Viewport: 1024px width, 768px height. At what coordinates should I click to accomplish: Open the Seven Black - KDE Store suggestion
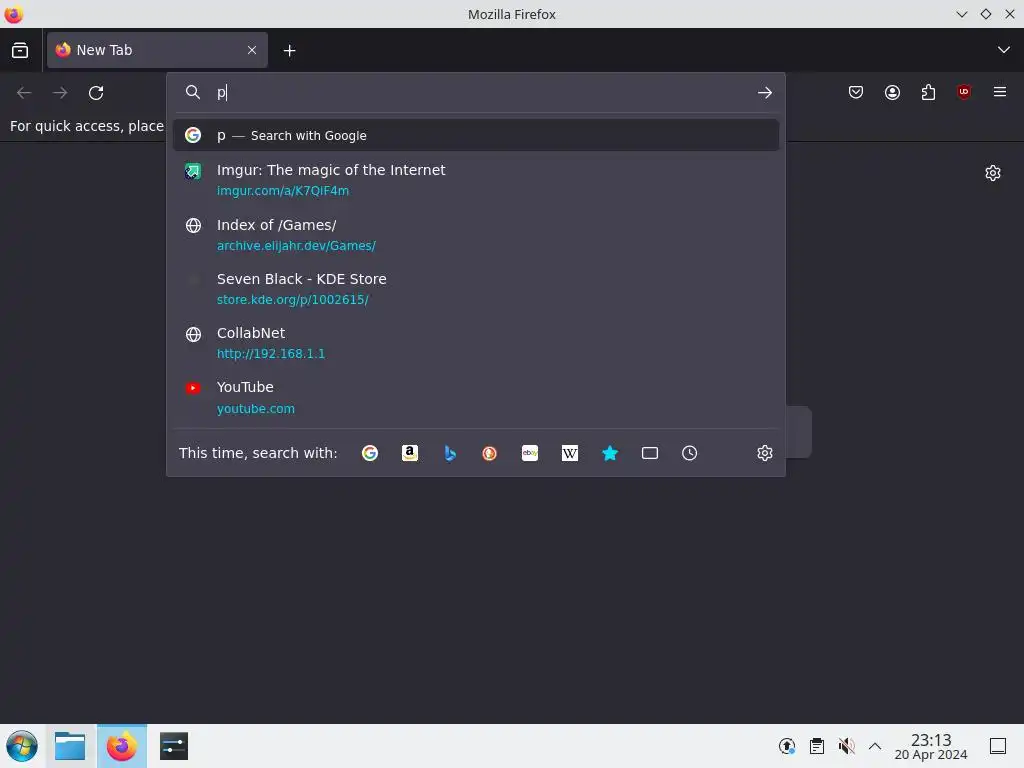(475, 289)
